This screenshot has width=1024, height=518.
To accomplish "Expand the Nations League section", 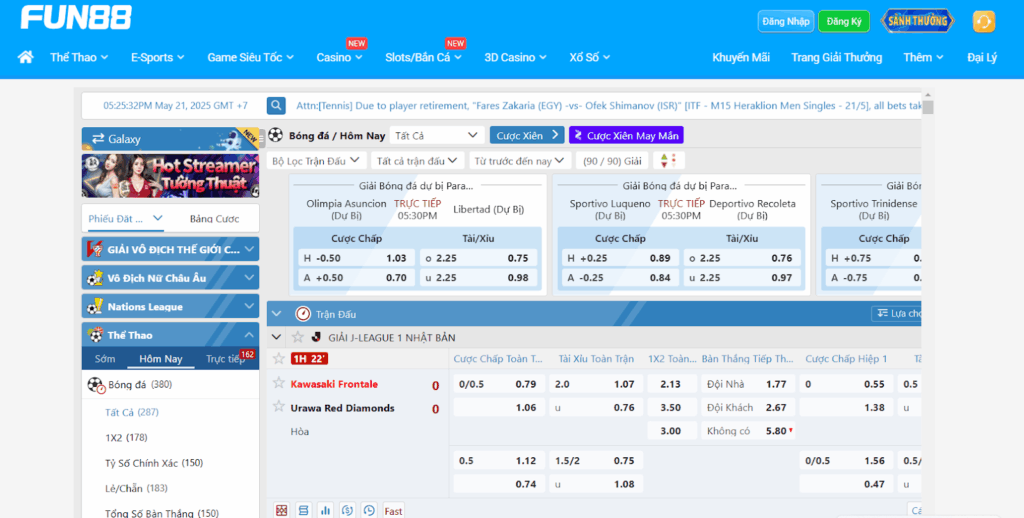I will pyautogui.click(x=170, y=306).
